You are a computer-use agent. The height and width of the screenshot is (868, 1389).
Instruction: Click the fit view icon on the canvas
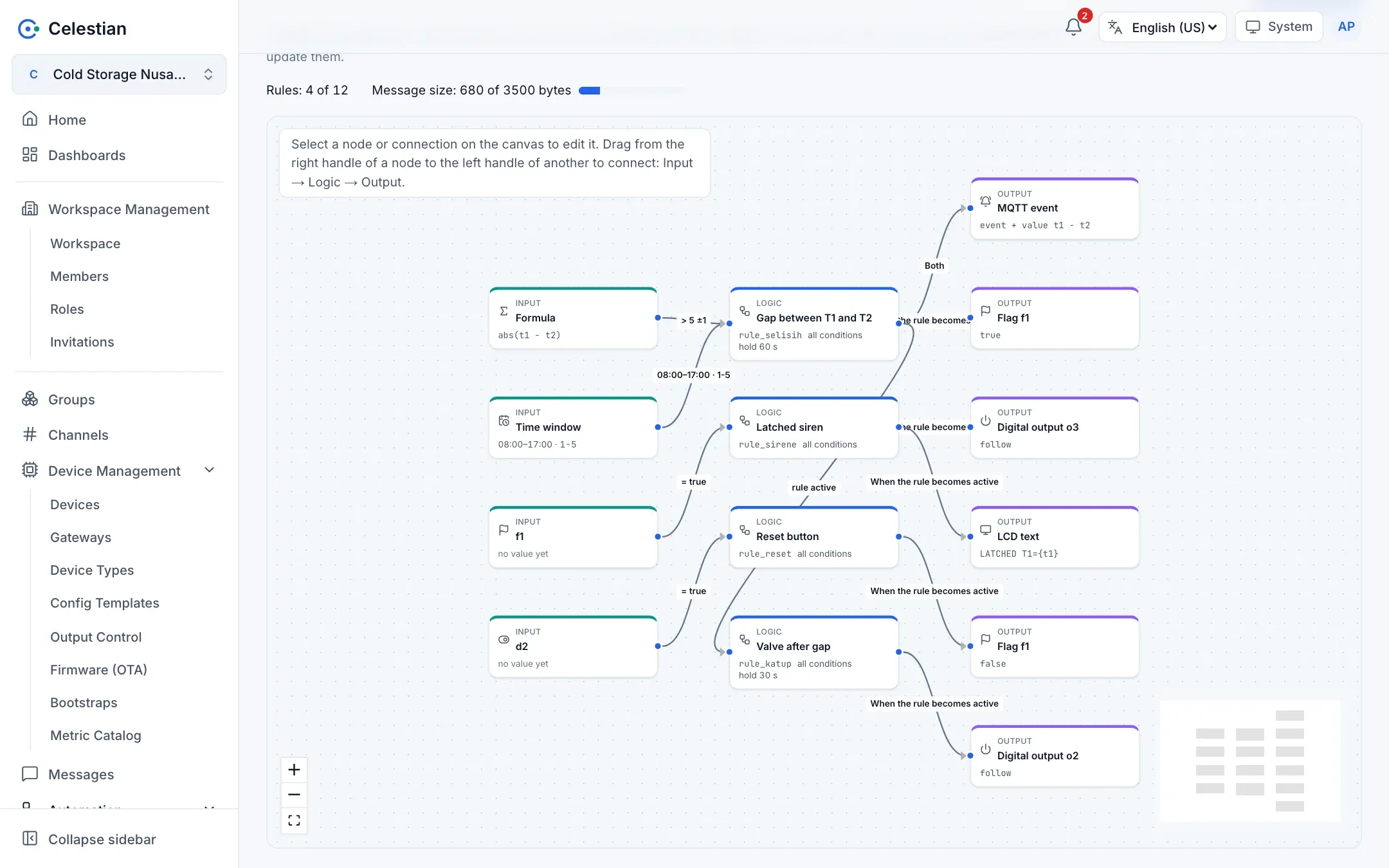click(x=294, y=820)
